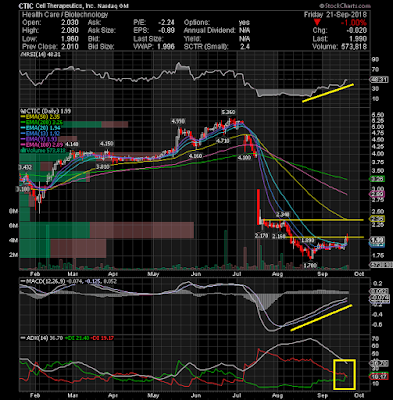This screenshot has width=393, height=400.
Task: Click the EMA(50) 2.35 legend entry
Action: [41, 117]
